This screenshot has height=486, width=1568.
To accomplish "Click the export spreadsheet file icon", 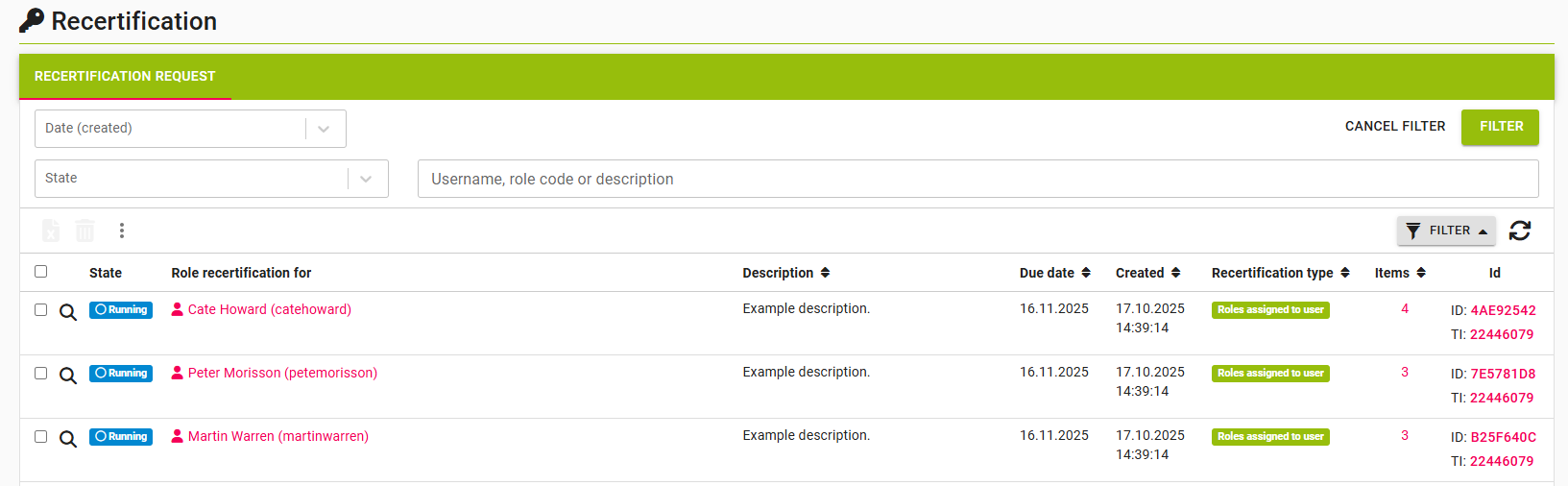I will click(x=51, y=231).
